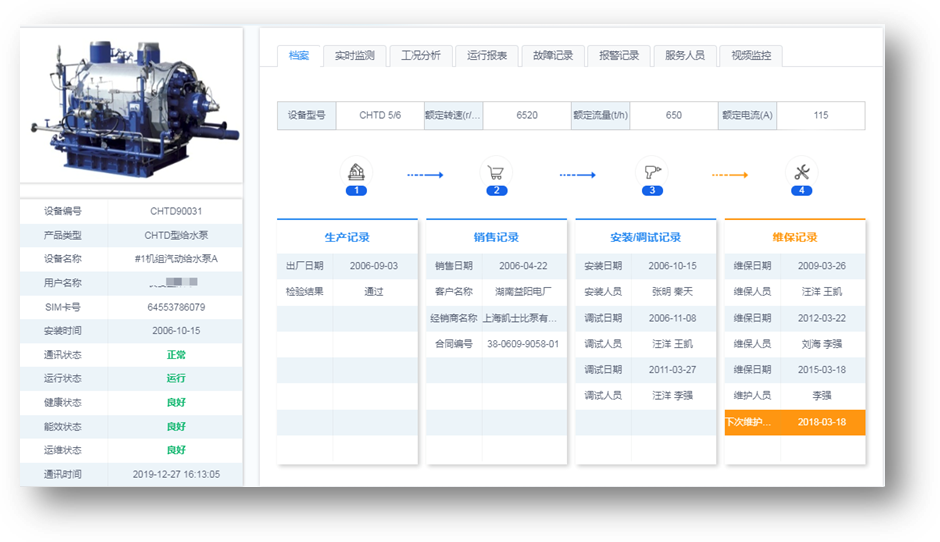Viewport: 940px width, 542px height.
Task: Select the 维保记录 card header
Action: (x=795, y=237)
